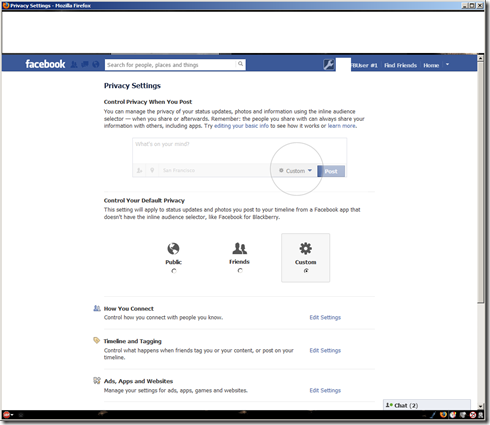
Task: Open the account menu arrow beside Home
Action: coord(448,65)
